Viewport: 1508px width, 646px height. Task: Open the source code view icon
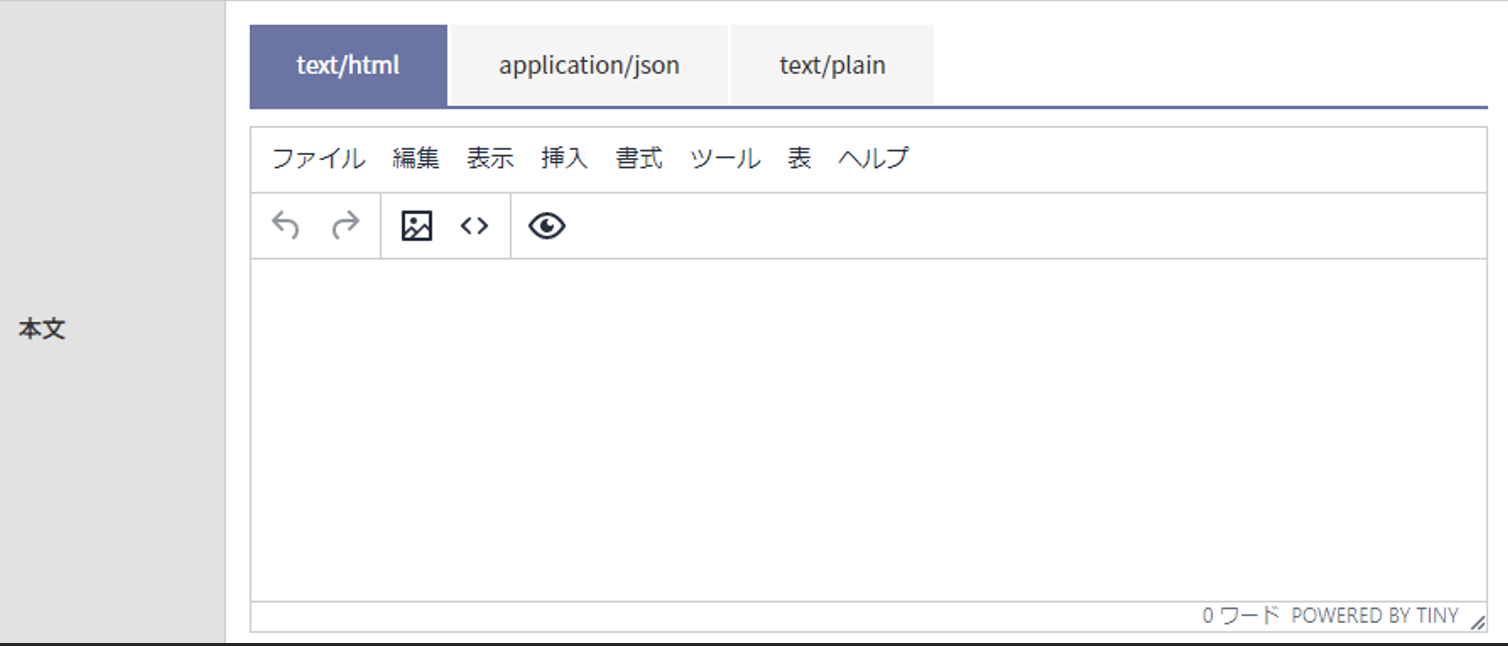(x=474, y=226)
